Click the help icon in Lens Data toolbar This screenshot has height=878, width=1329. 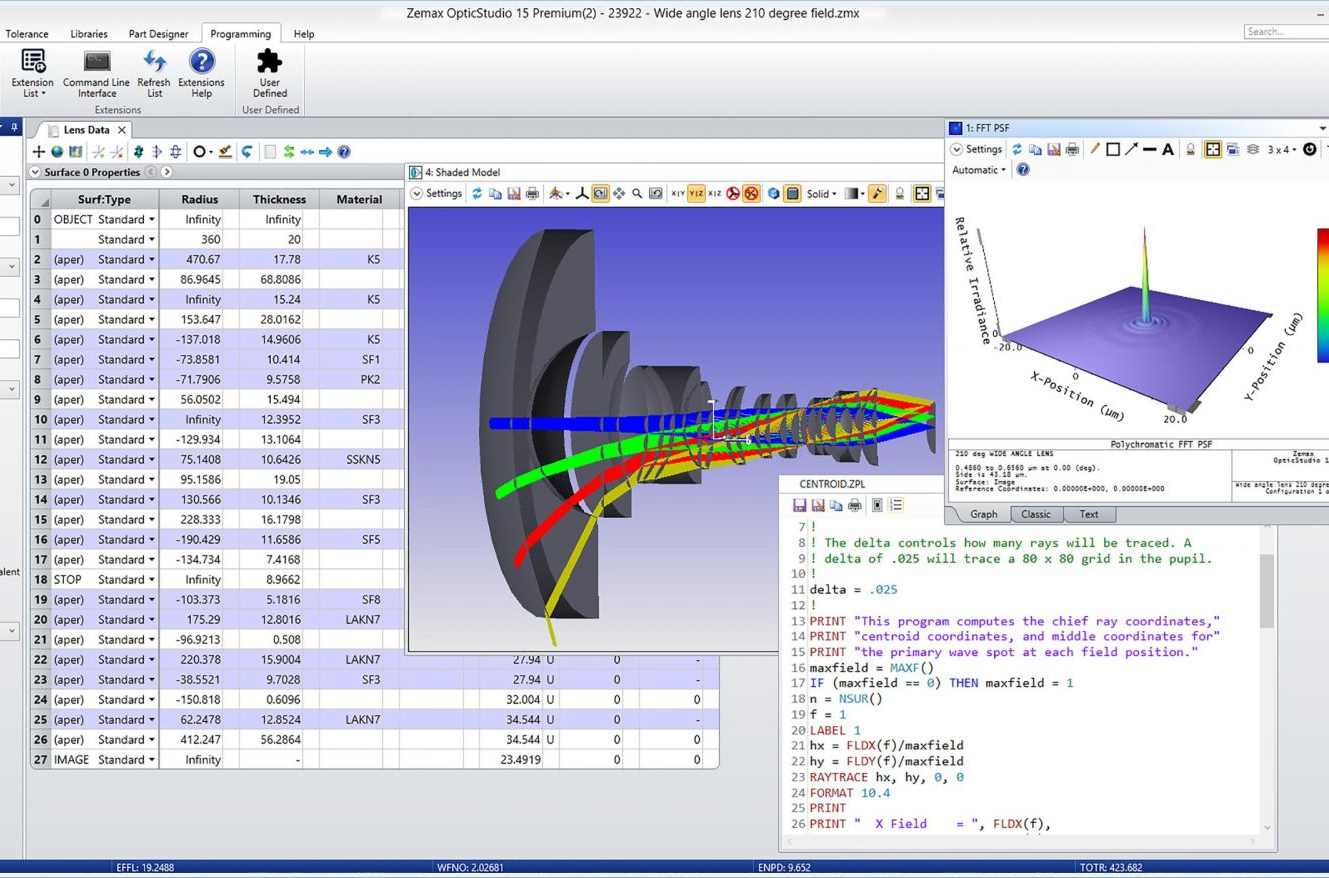[344, 152]
